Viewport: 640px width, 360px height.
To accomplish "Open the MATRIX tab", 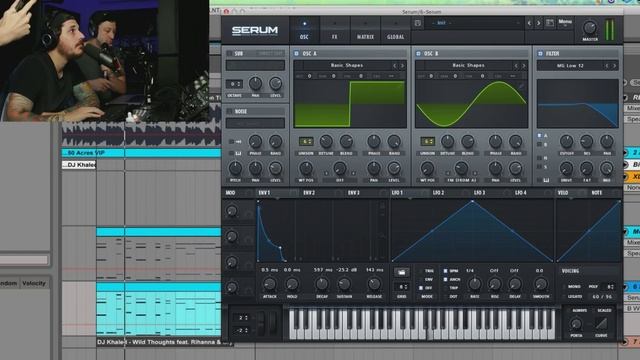I will pyautogui.click(x=365, y=30).
